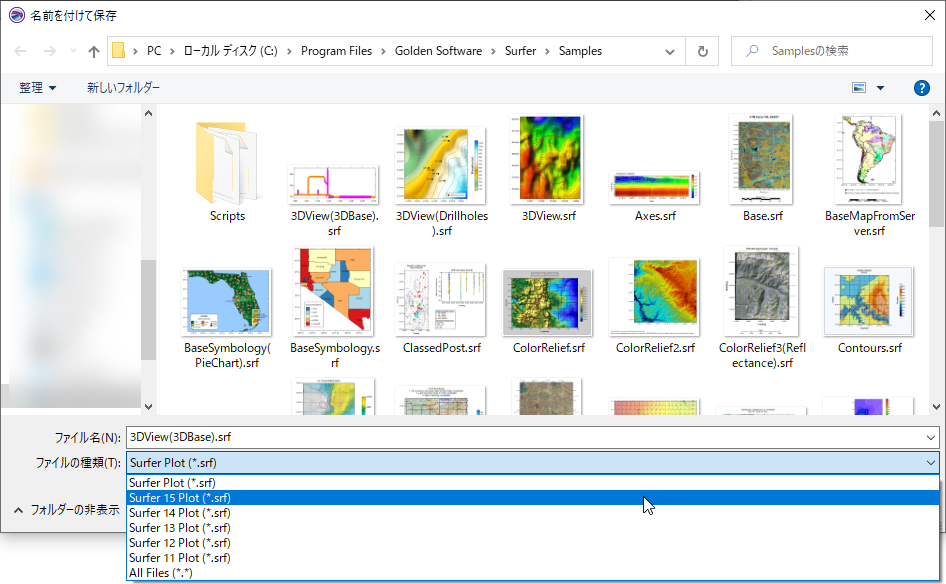The image size is (946, 584).
Task: Navigate to Program Files breadcrumb
Action: click(336, 51)
